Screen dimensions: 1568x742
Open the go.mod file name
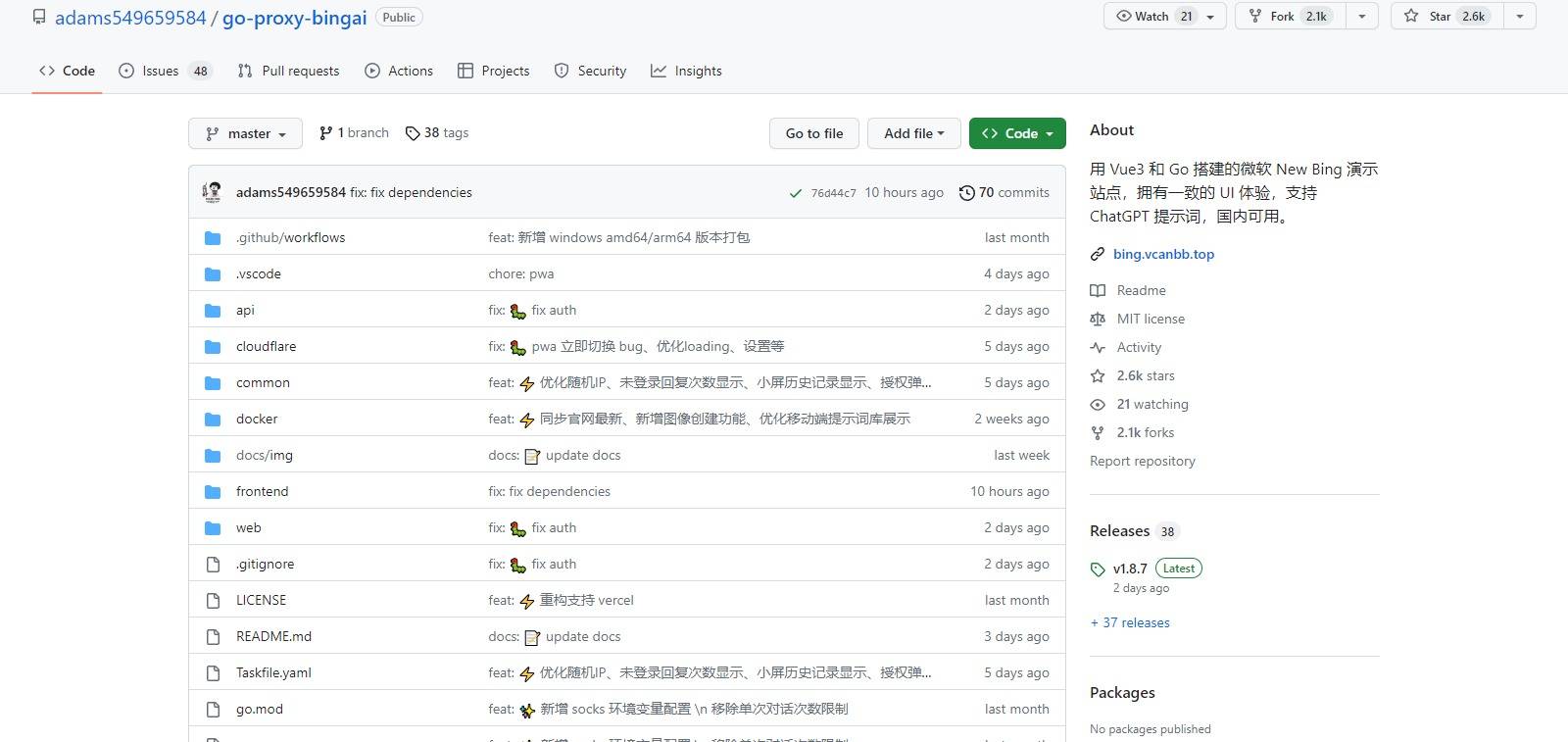(259, 710)
